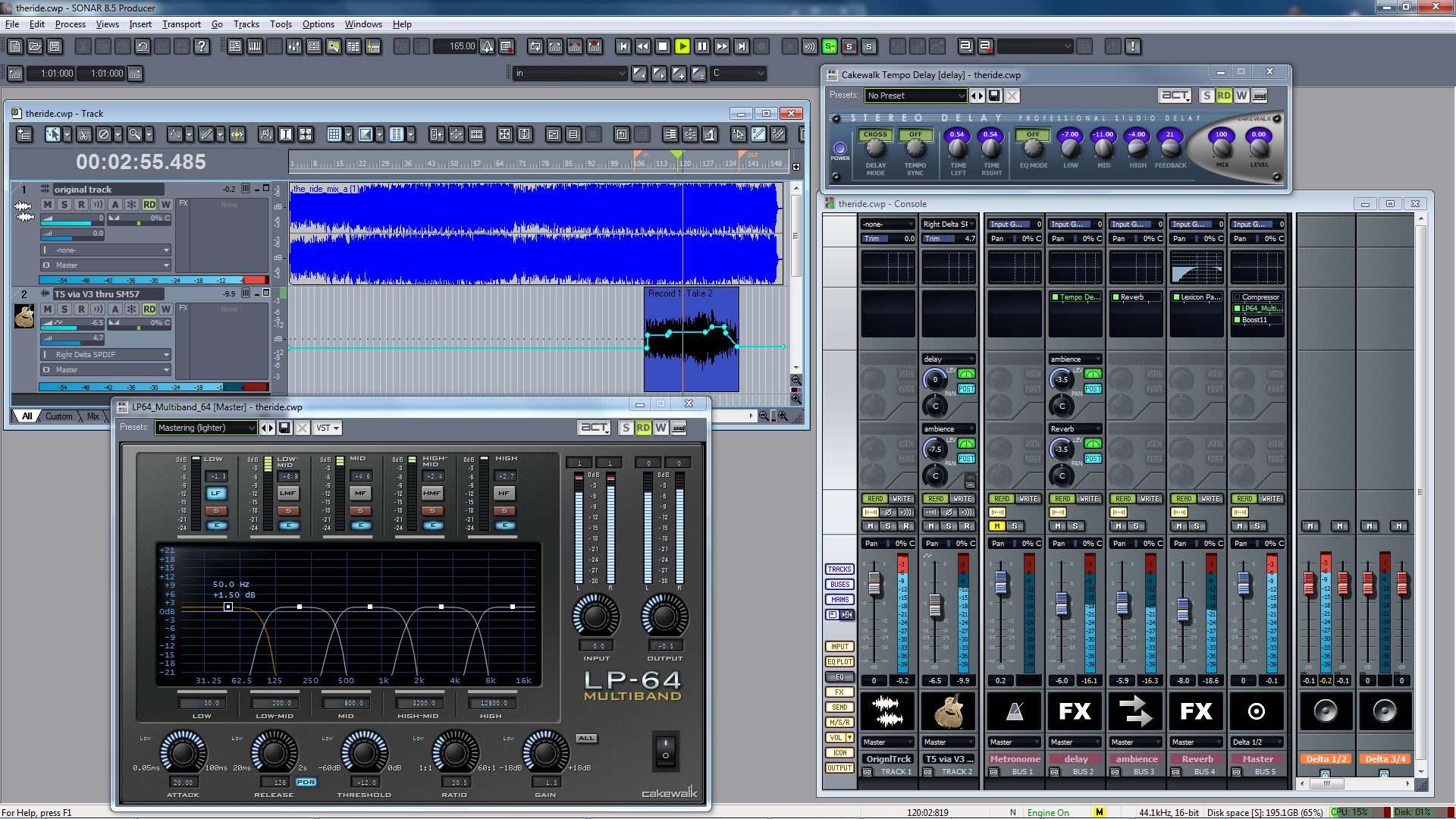Viewport: 1456px width, 819px height.
Task: Open the Master output dropdown on T5 via V3 strip
Action: tap(948, 742)
